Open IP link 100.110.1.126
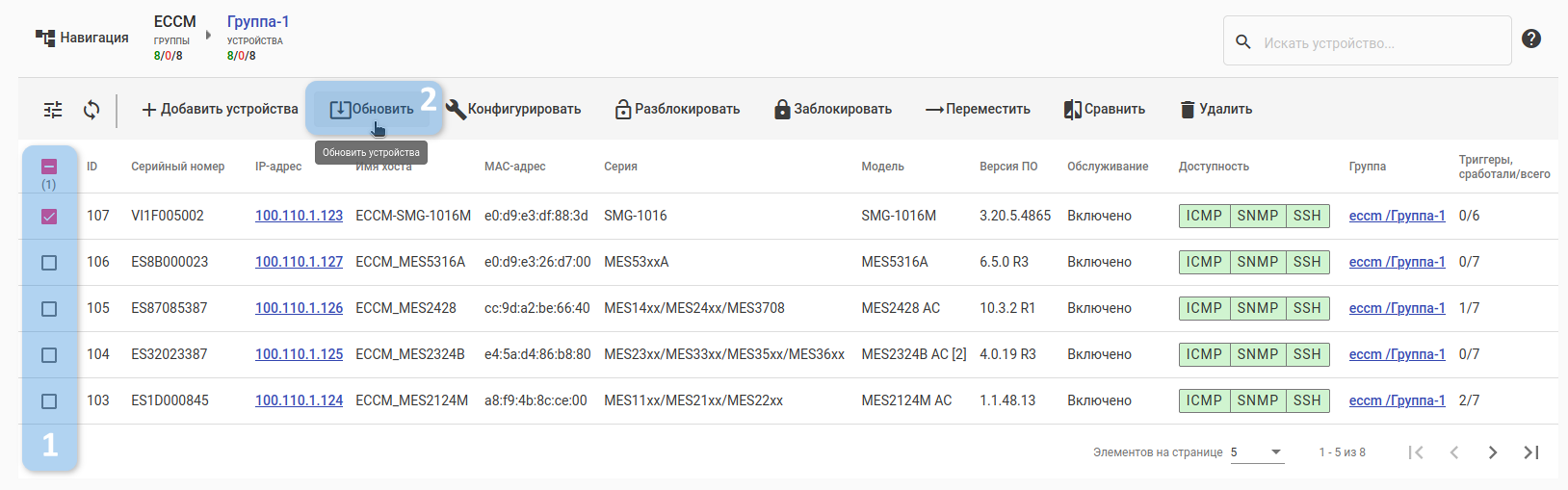1568x490 pixels. click(x=299, y=308)
